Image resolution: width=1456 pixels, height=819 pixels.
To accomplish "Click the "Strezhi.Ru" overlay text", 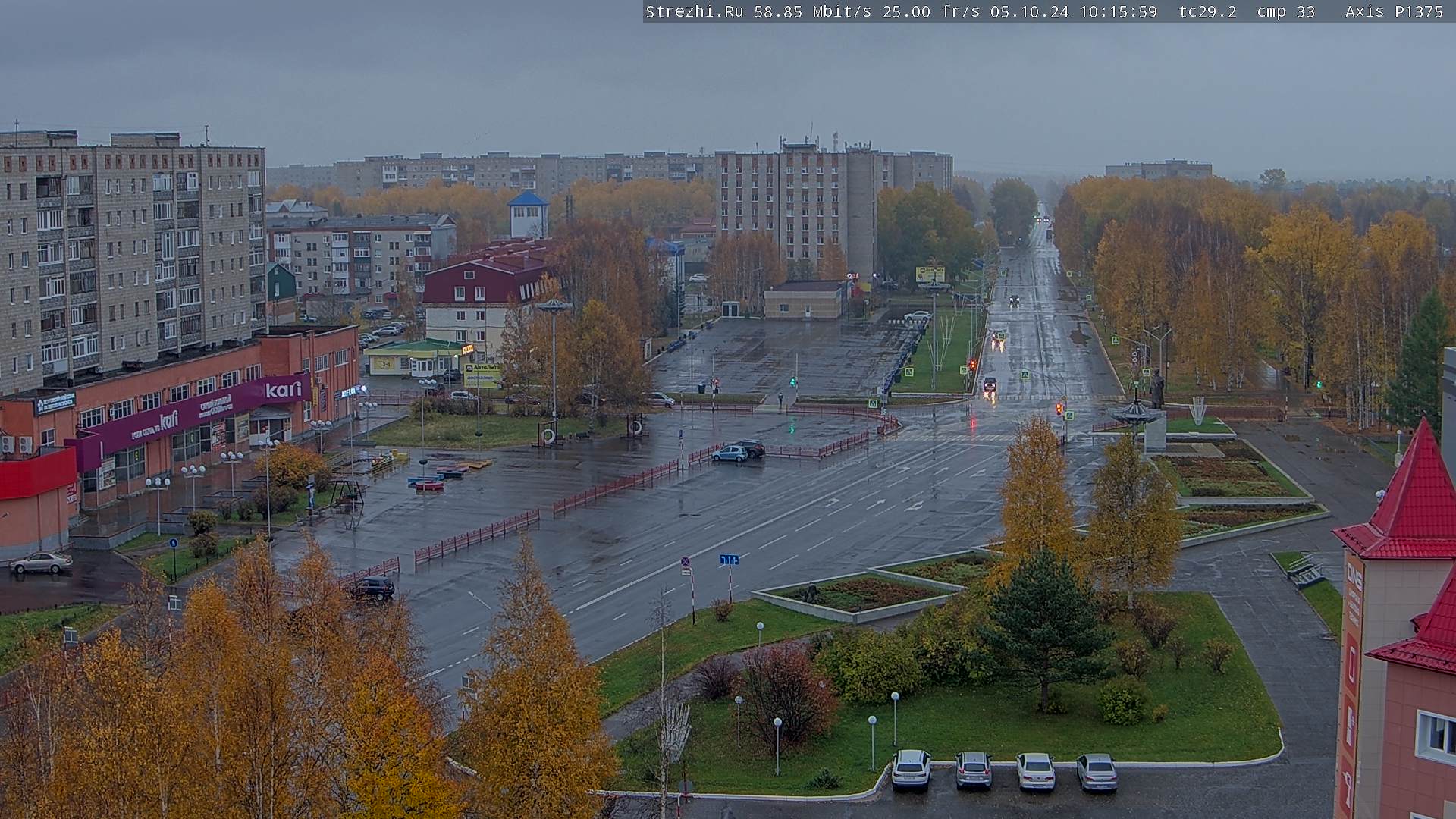I will click(x=695, y=11).
